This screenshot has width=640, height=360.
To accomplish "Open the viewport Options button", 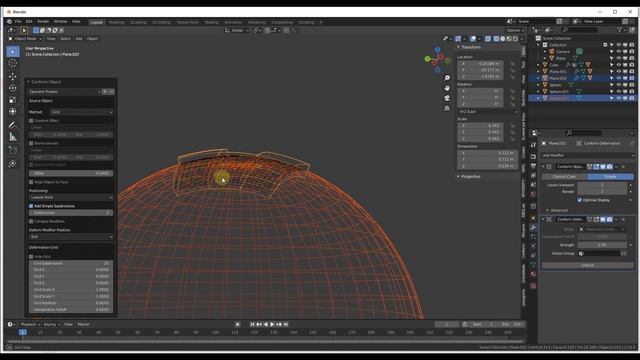I will 514,30.
